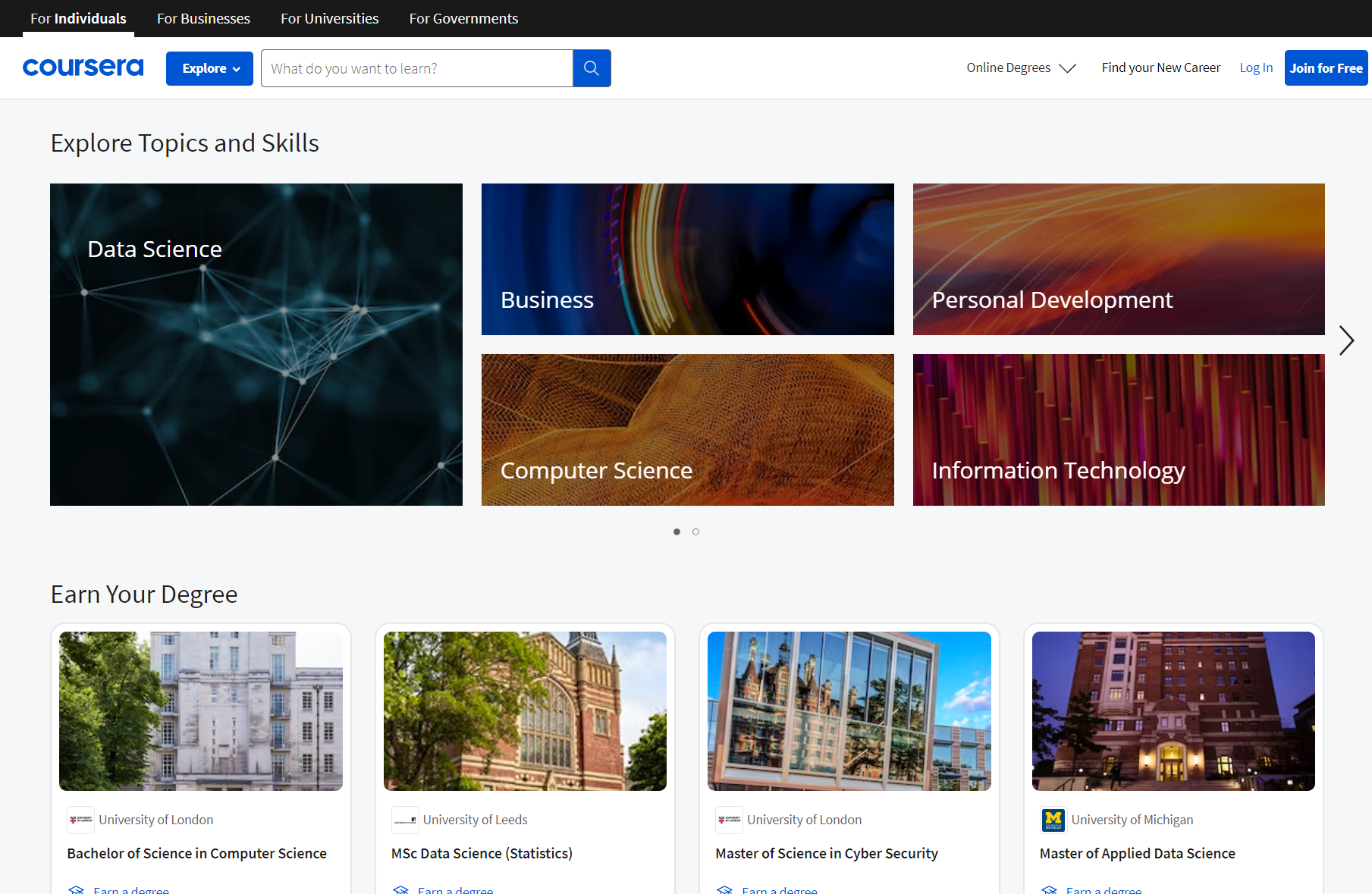Click the Log In link
The width and height of the screenshot is (1372, 894).
(x=1256, y=68)
